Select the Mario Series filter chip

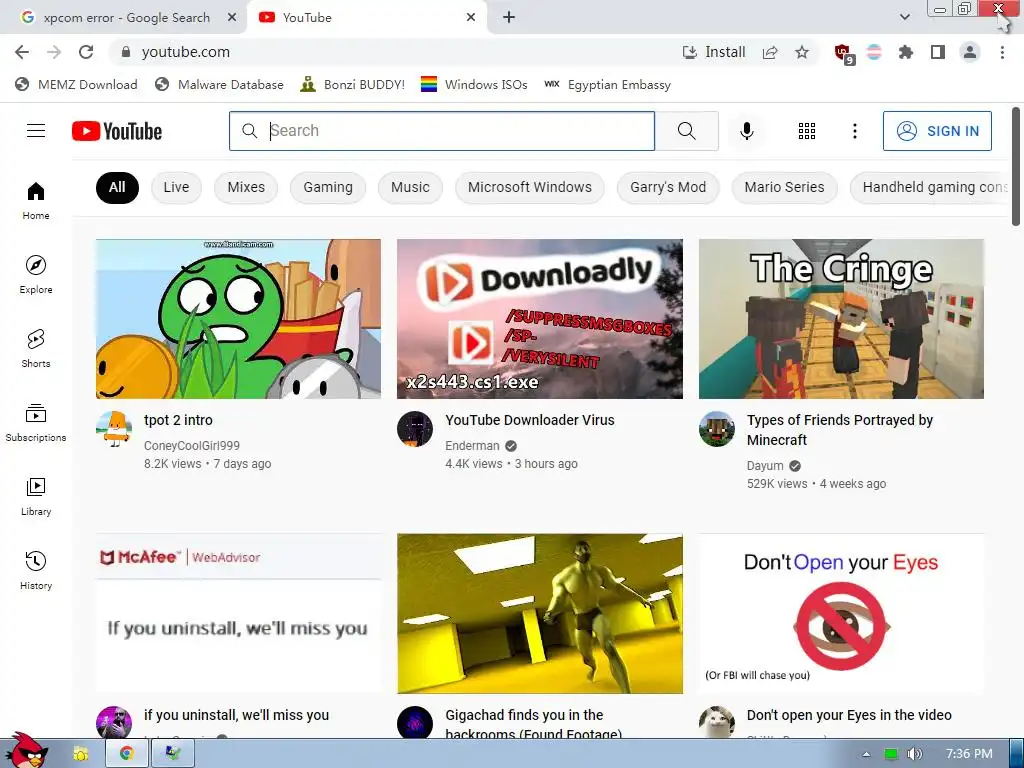pyautogui.click(x=784, y=187)
